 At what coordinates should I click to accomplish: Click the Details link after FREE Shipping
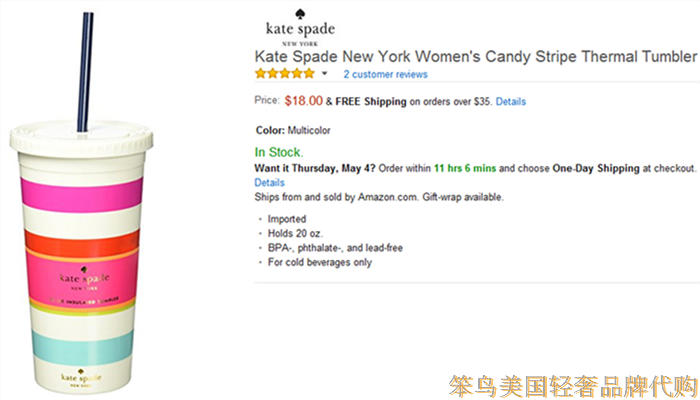point(510,101)
